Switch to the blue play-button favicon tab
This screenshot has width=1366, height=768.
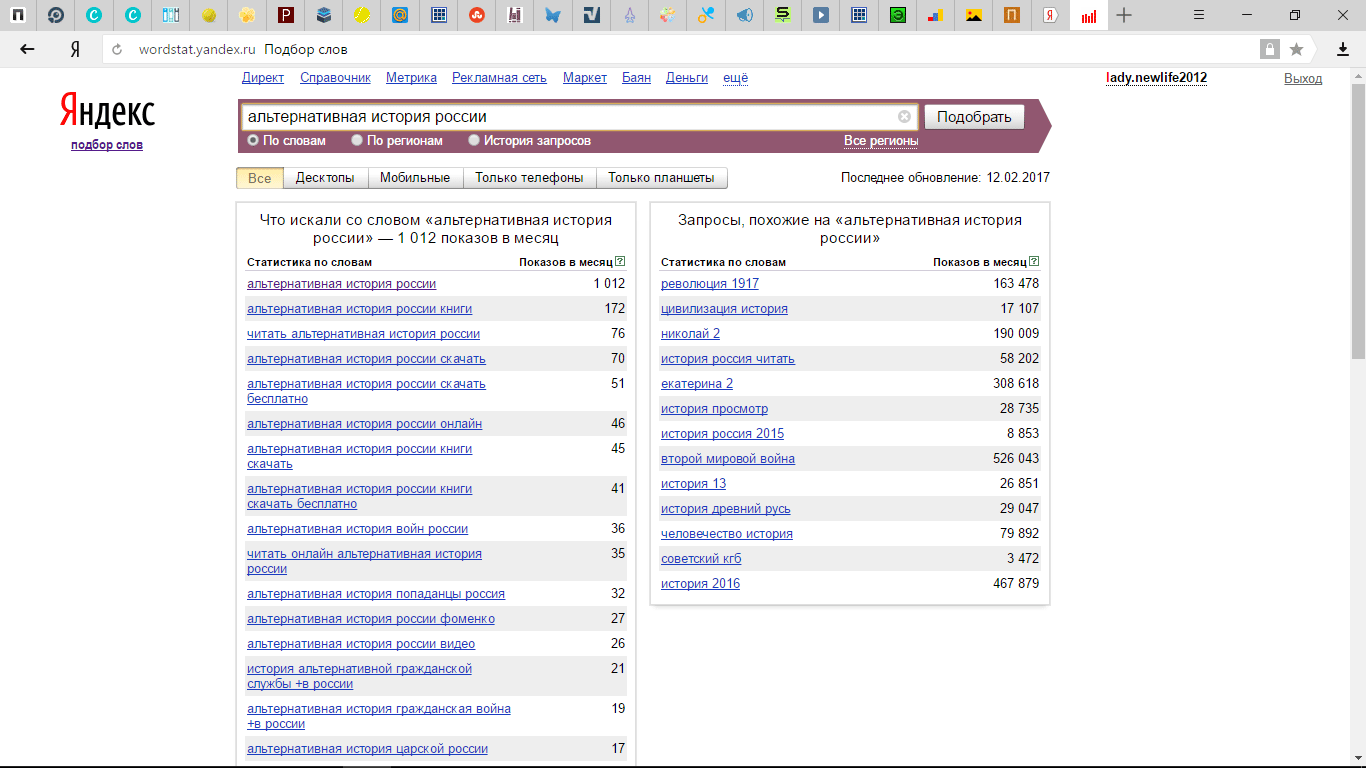coord(820,15)
